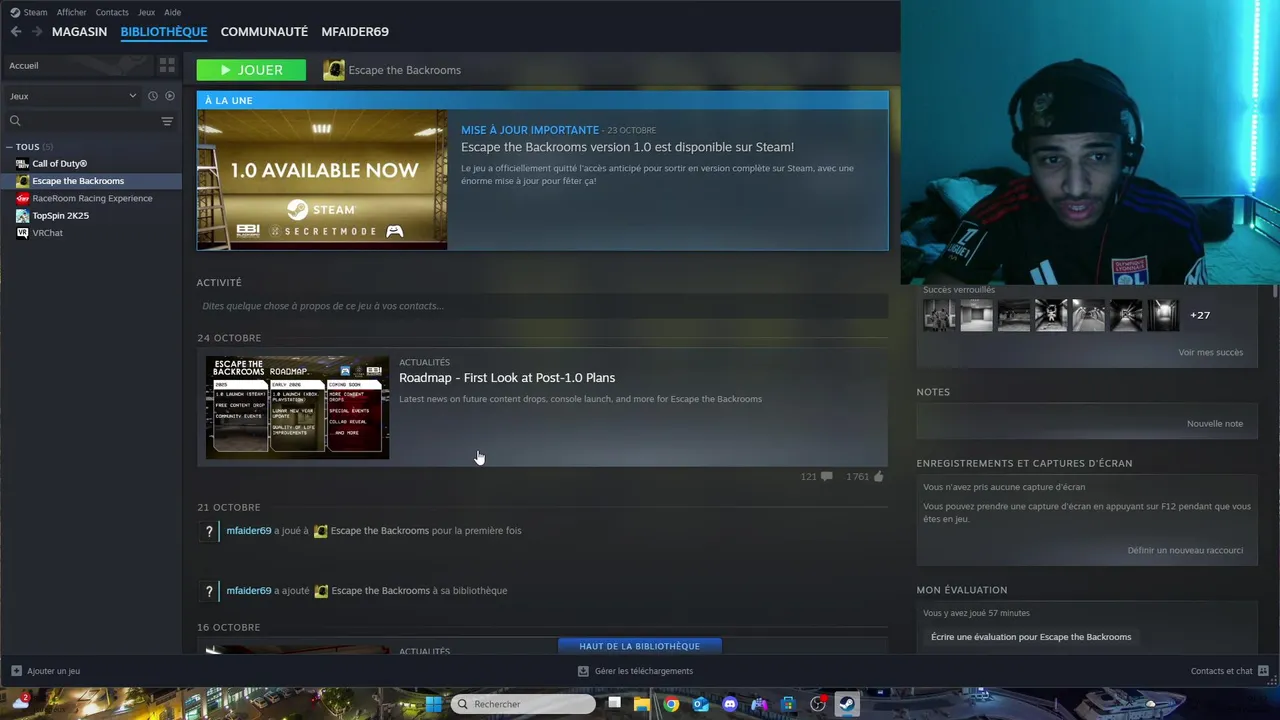Click first locked achievement thumbnail
This screenshot has width=1280, height=720.
[939, 315]
